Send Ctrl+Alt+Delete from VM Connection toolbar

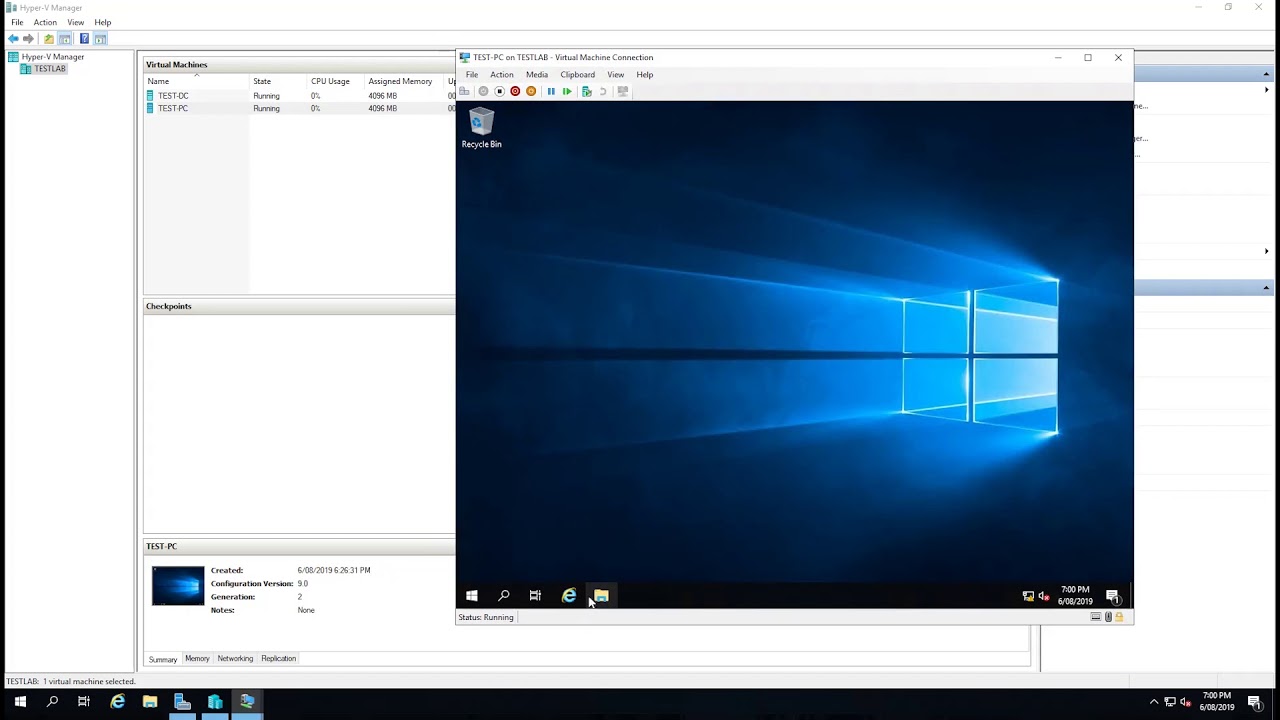[x=465, y=91]
